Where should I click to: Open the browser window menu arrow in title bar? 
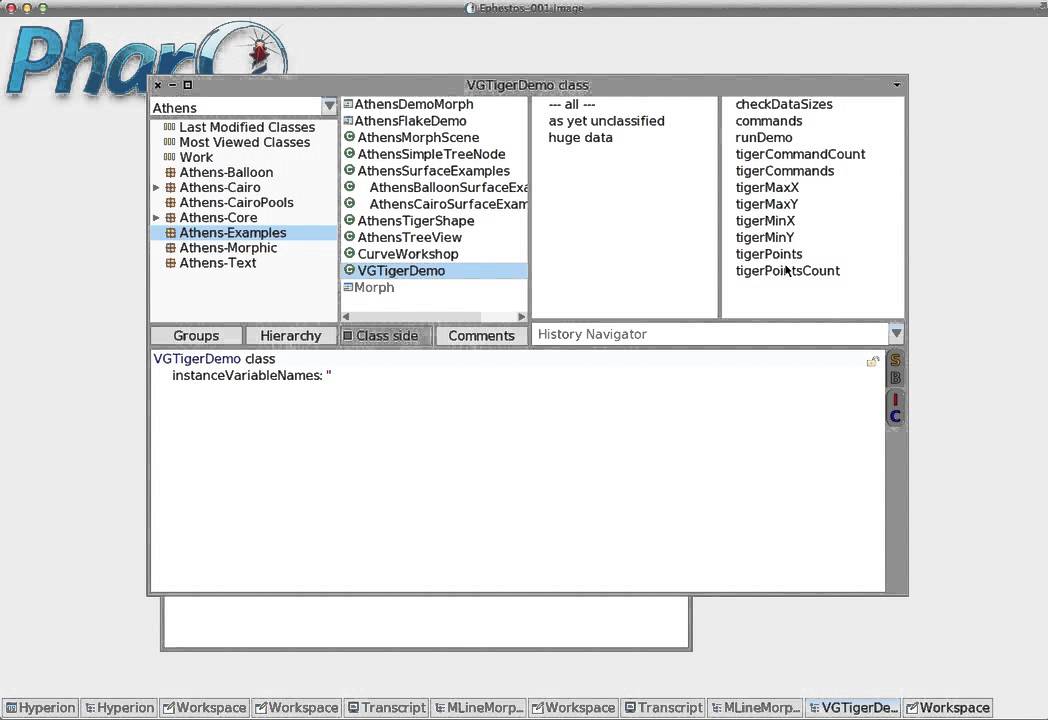[897, 85]
